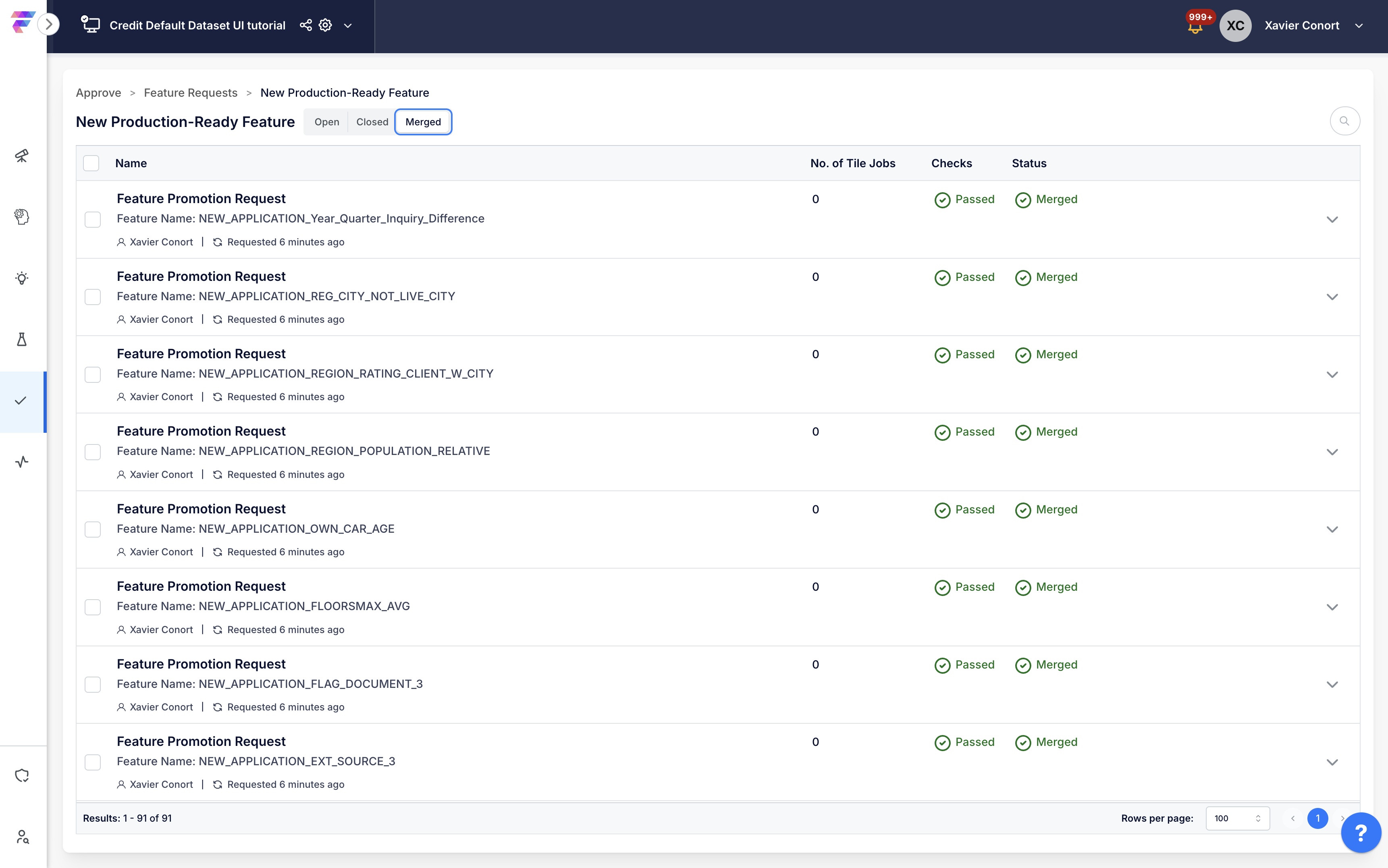Screen dimensions: 1388x868
Task: Click the lightbulb icon in the sidebar
Action: click(x=22, y=278)
